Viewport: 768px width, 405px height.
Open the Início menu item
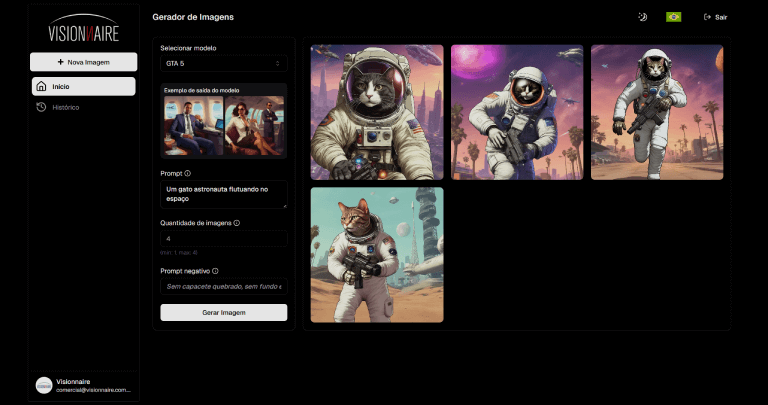tap(84, 87)
